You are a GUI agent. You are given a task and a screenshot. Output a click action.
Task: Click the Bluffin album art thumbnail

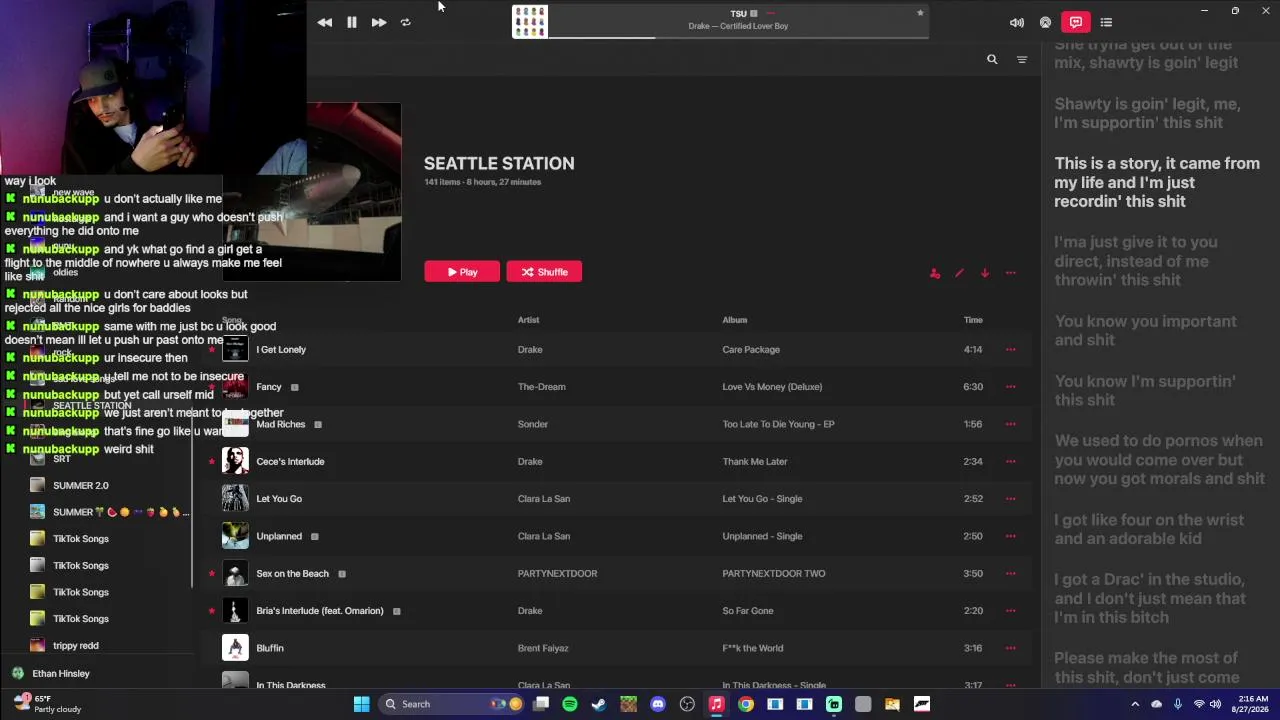tap(235, 648)
